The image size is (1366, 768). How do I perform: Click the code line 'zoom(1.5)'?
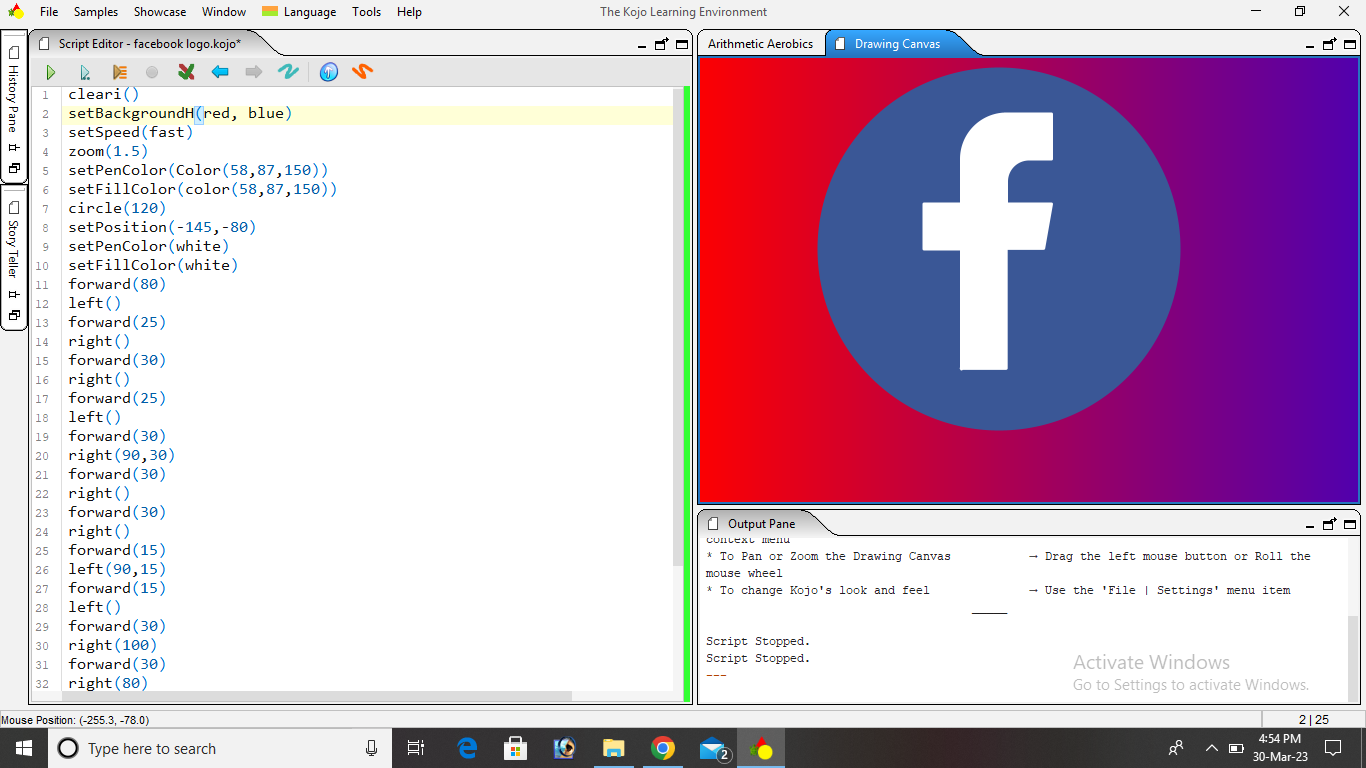coord(108,152)
